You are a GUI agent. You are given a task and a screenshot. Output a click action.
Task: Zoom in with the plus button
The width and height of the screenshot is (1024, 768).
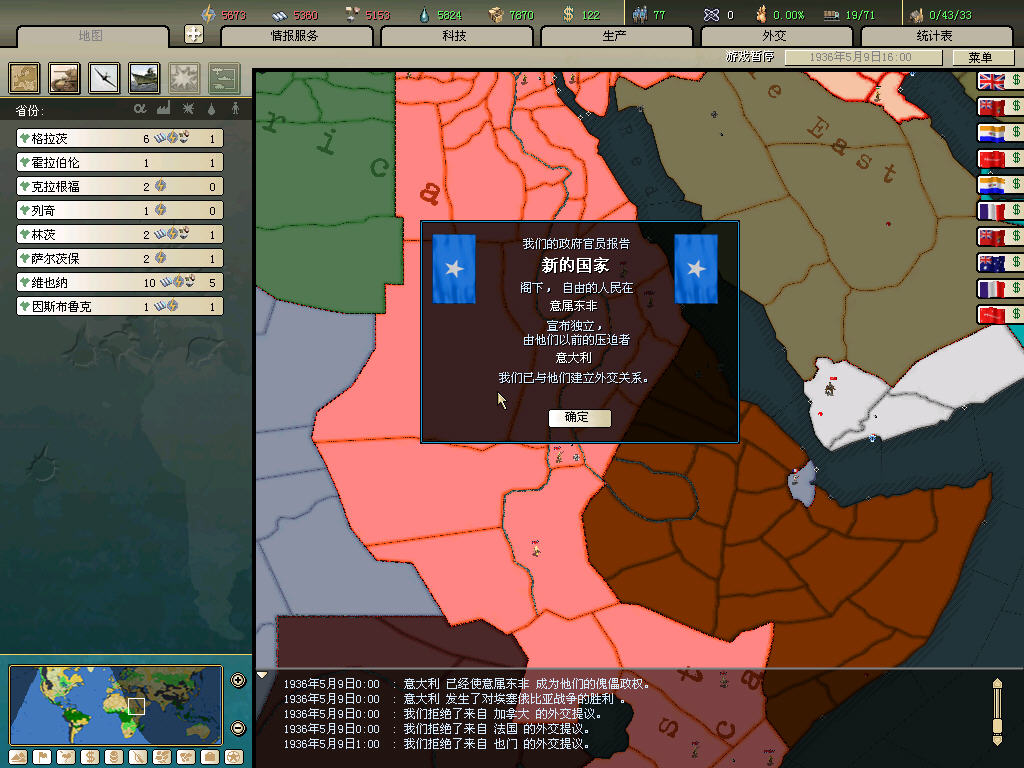click(x=238, y=681)
